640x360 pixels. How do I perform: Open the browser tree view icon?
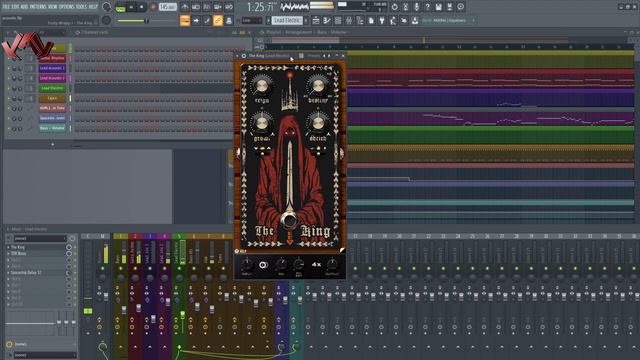click(360, 20)
